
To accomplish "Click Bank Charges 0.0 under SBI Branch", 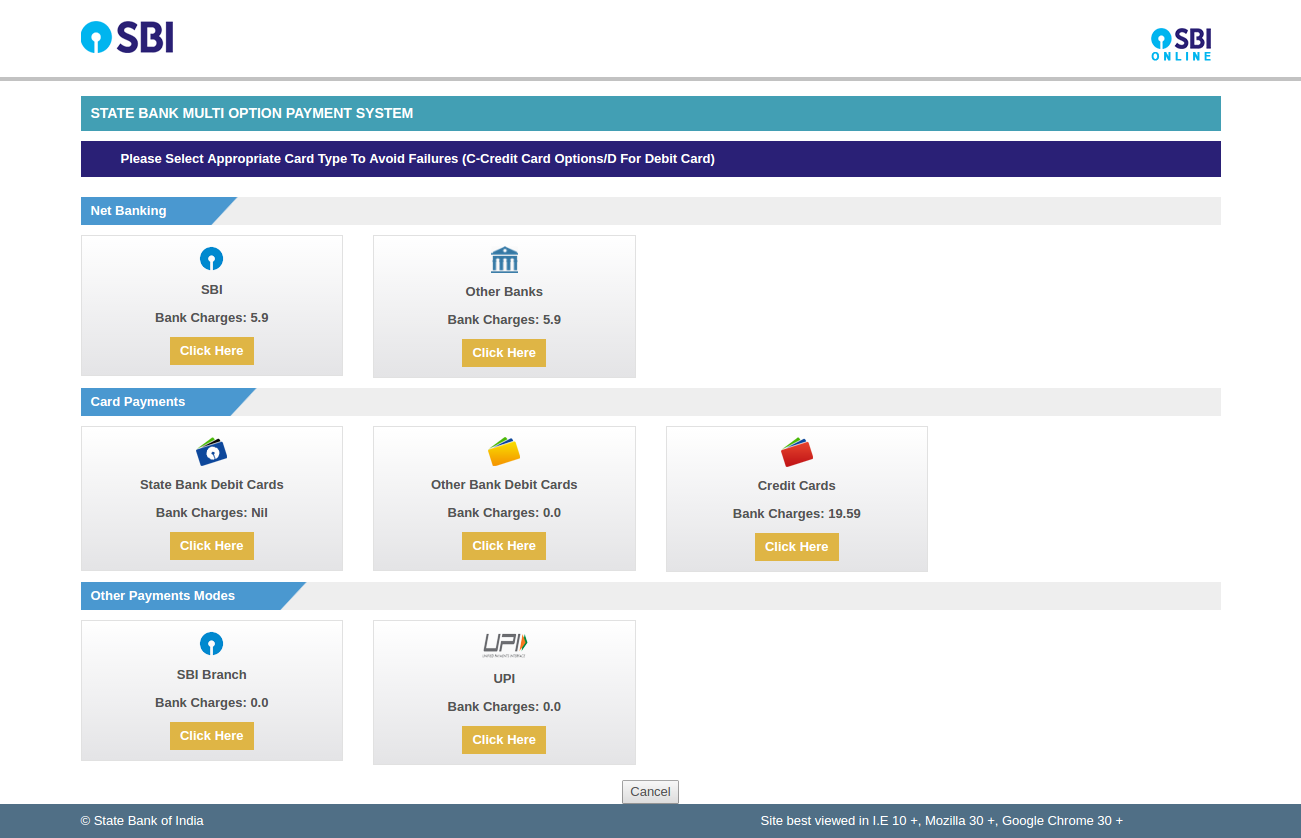I will click(211, 703).
